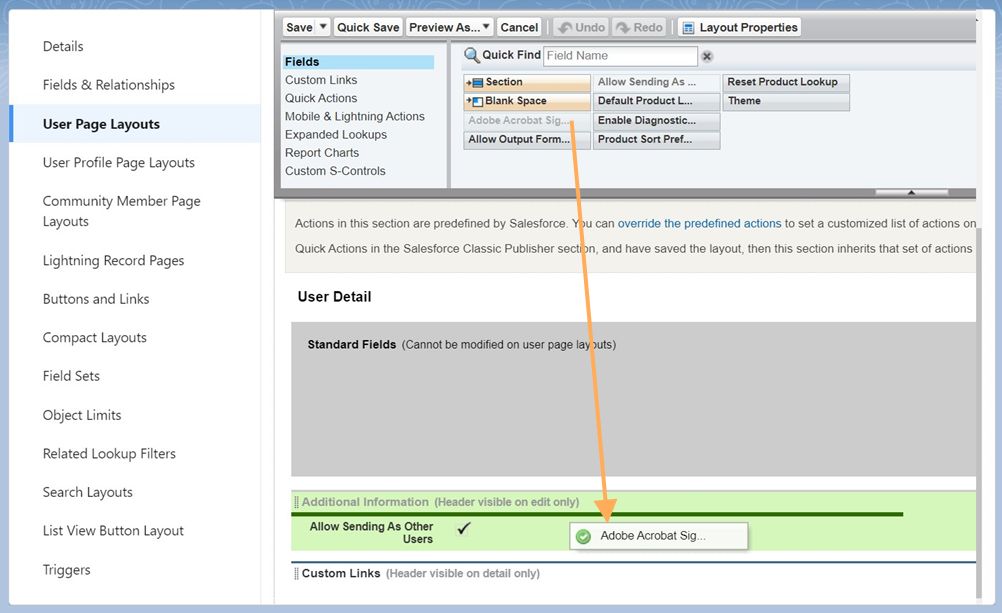
Task: Select the Allow Output Form... palette field
Action: (527, 139)
